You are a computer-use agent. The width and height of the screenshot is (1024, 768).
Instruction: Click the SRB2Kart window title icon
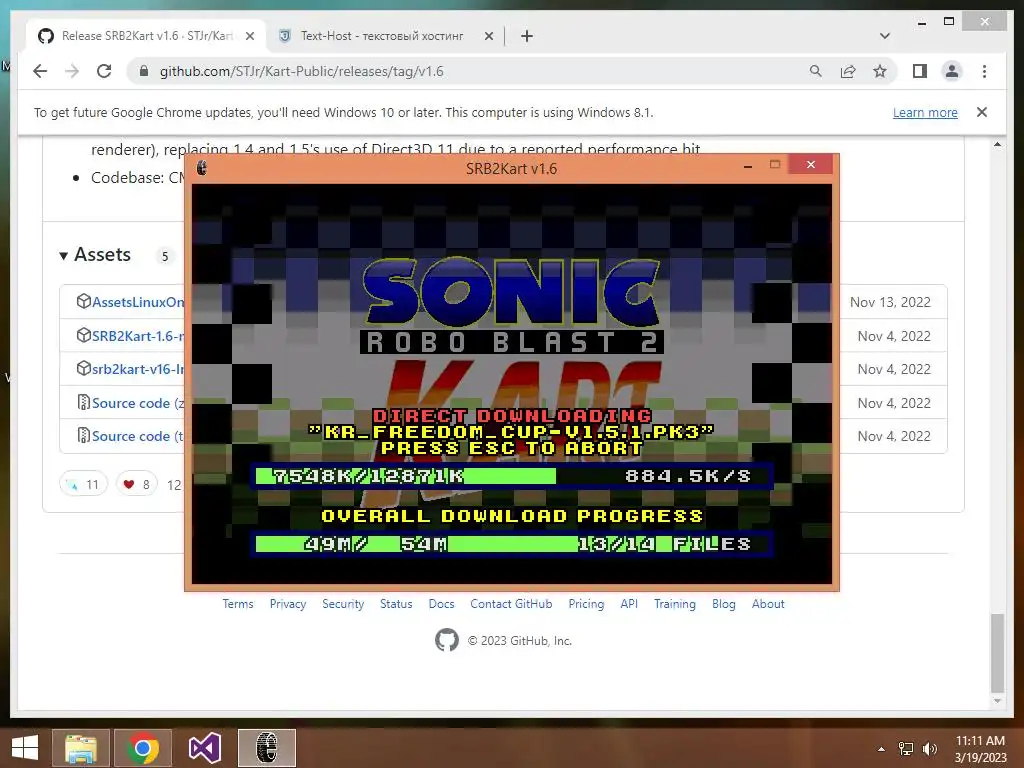coord(202,168)
